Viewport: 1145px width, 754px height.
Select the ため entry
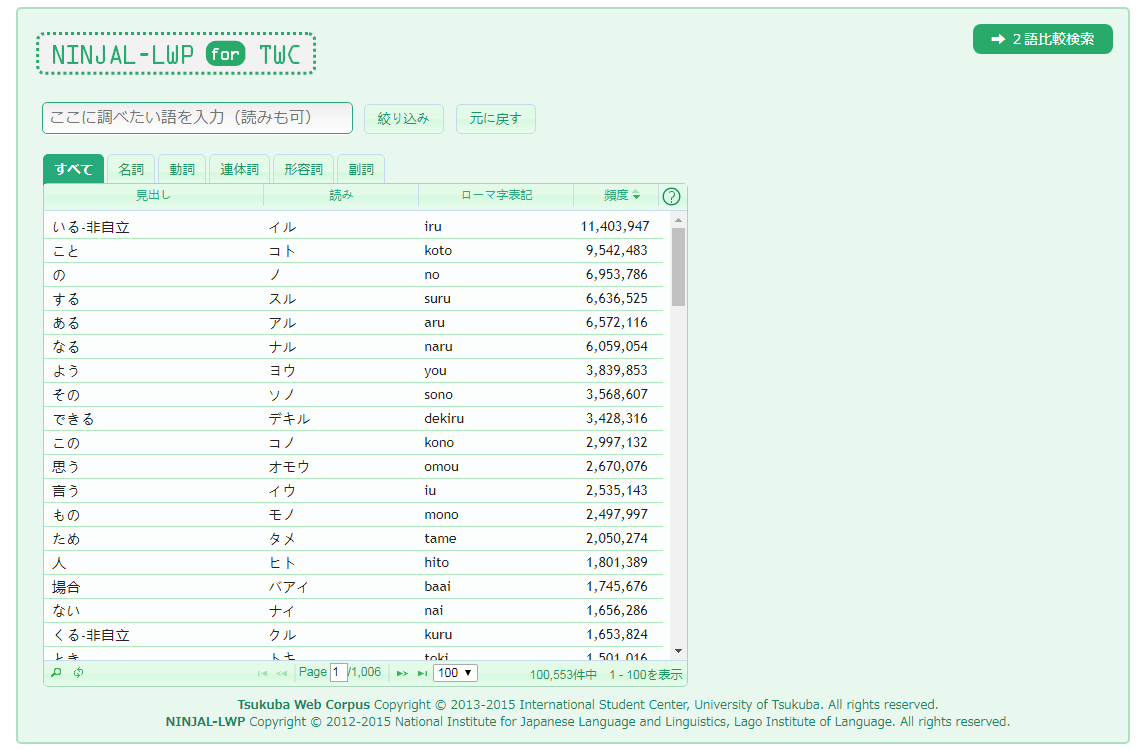pyautogui.click(x=353, y=539)
